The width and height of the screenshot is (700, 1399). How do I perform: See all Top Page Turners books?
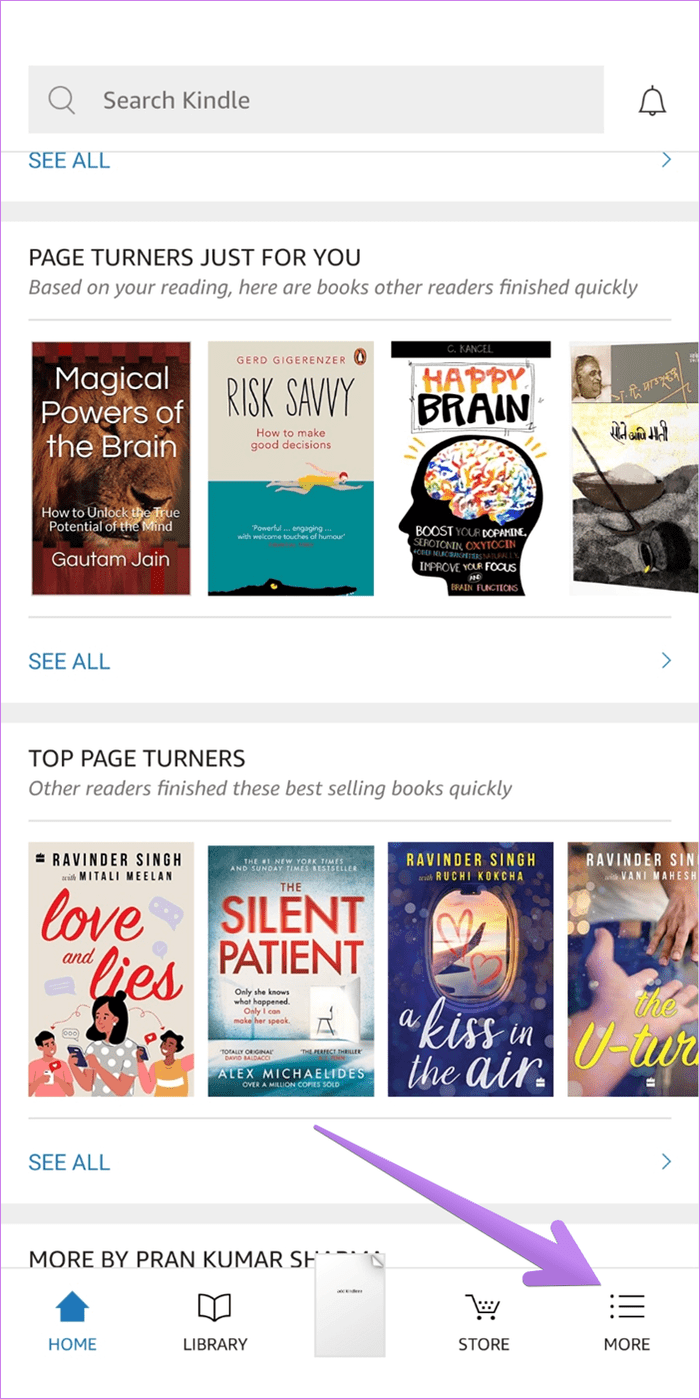69,1162
